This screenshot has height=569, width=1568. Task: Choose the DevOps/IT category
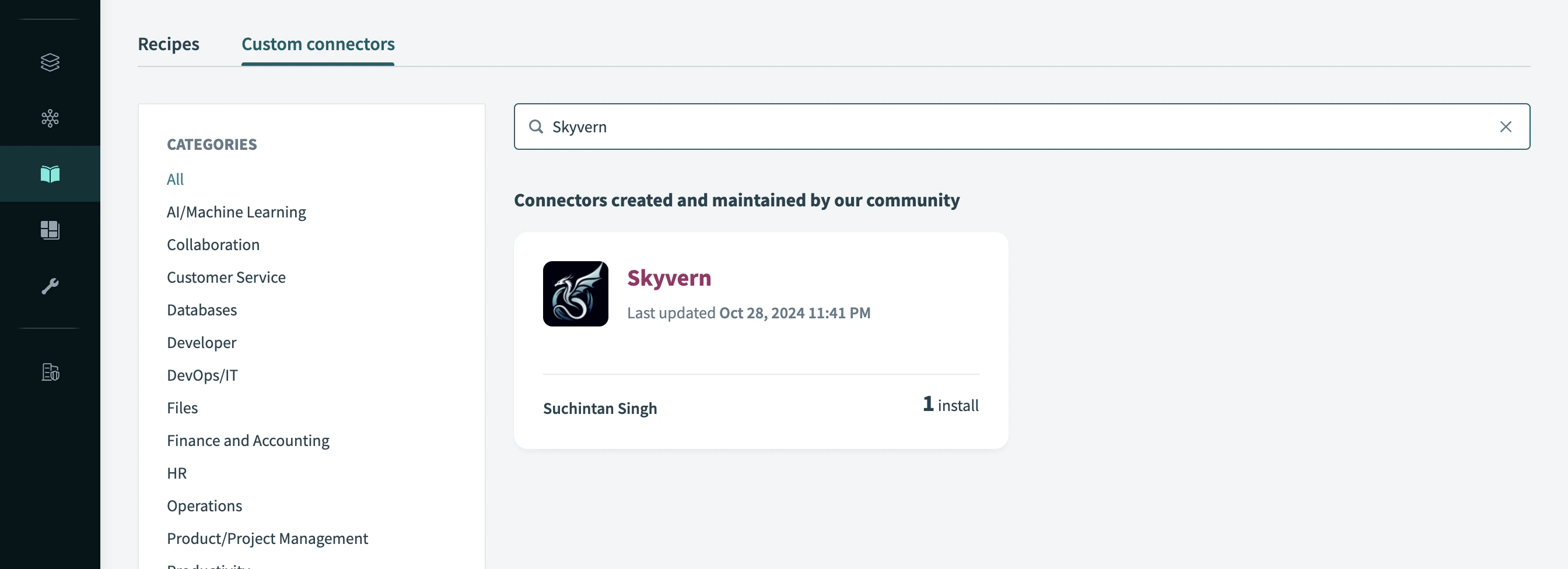[202, 375]
